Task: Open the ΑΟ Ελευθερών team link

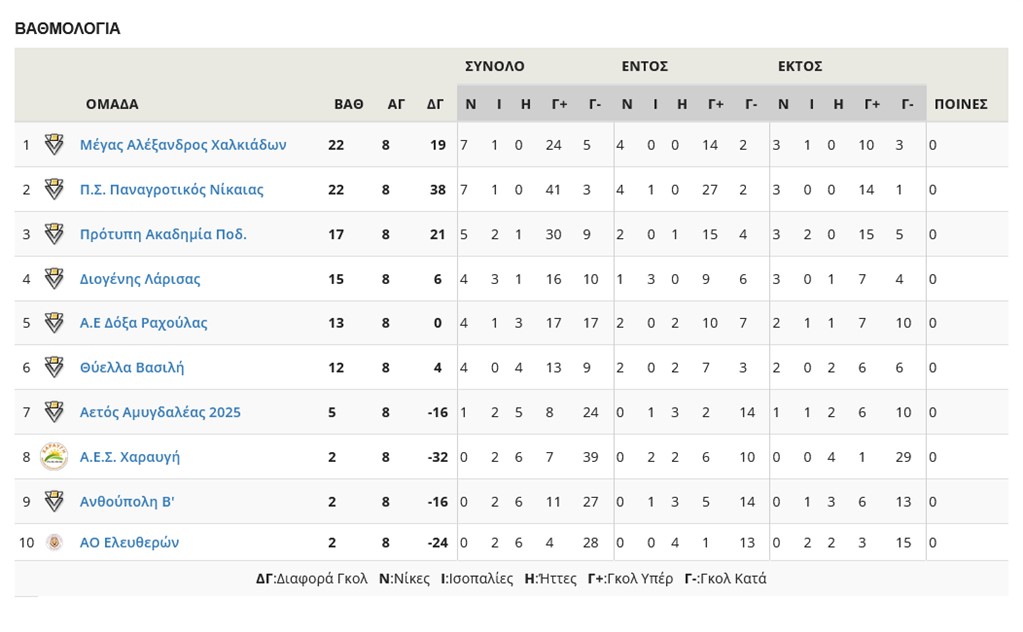Action: [x=129, y=543]
